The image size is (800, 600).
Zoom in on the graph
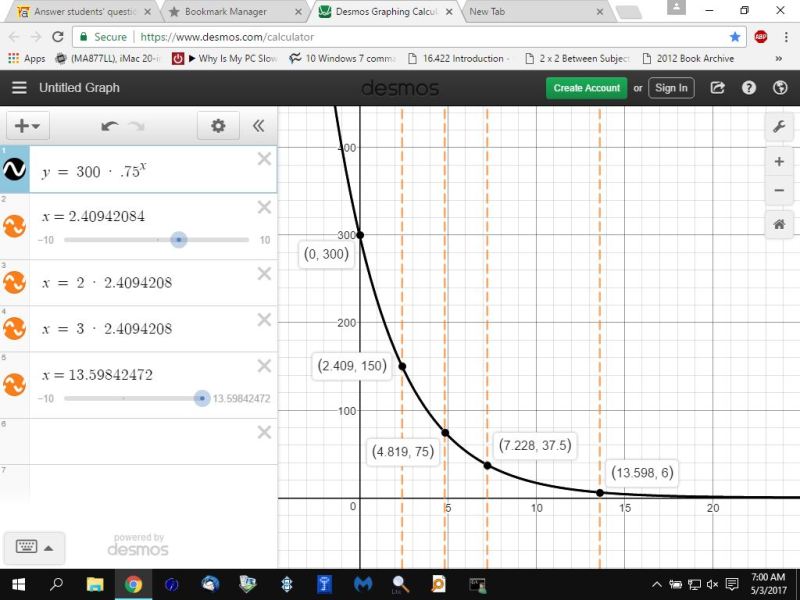pos(779,162)
